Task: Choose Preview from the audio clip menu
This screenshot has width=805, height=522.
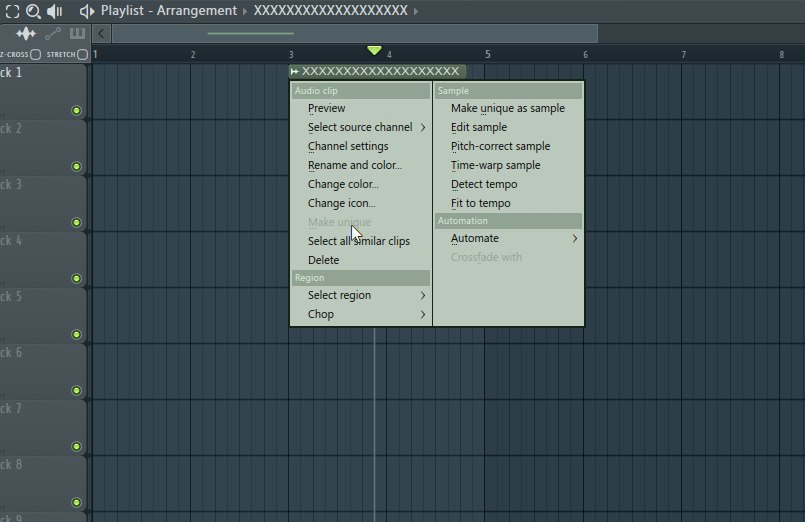Action: (361, 108)
